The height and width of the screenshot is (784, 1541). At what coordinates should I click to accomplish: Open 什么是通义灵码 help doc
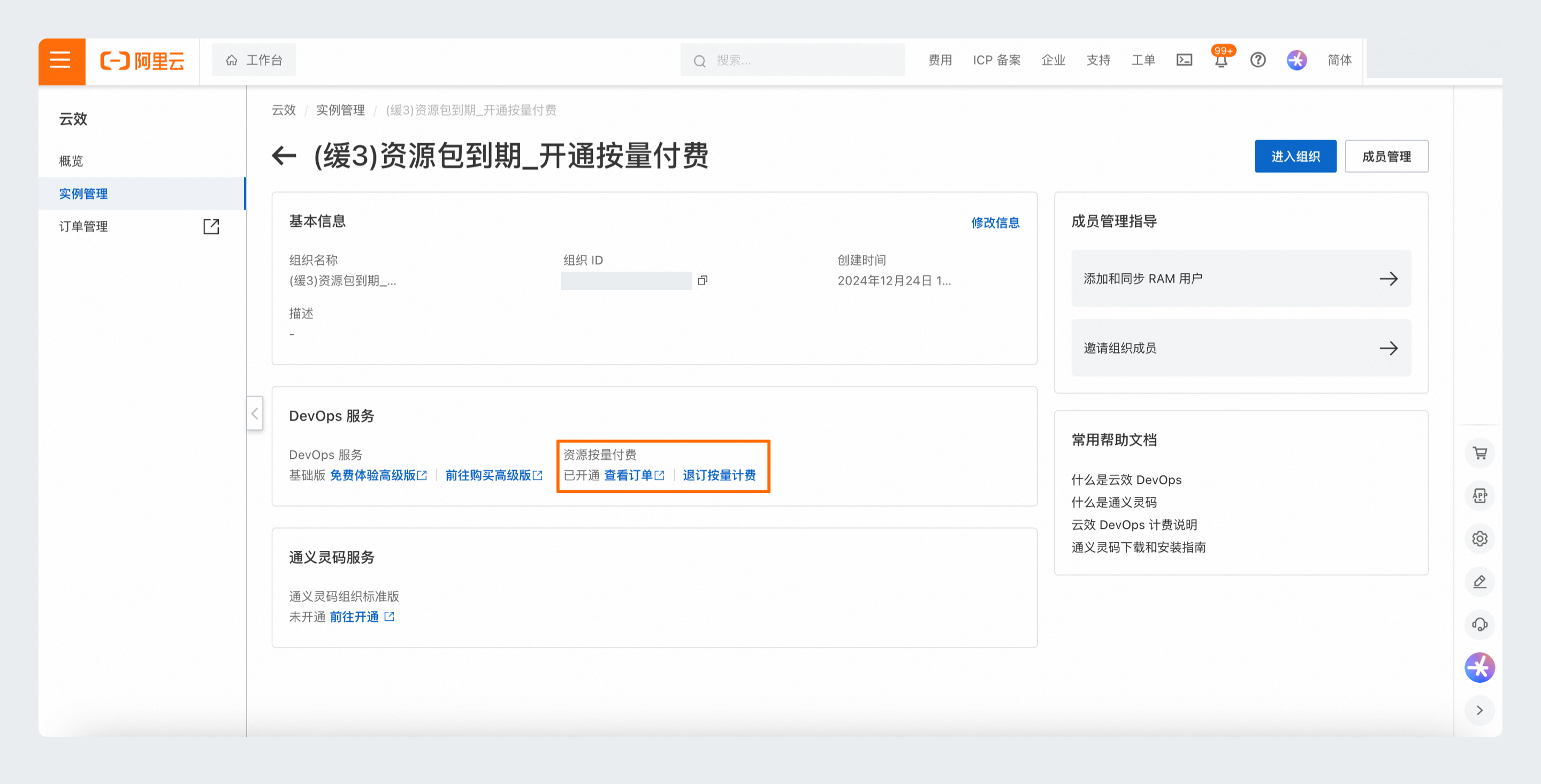point(1113,502)
